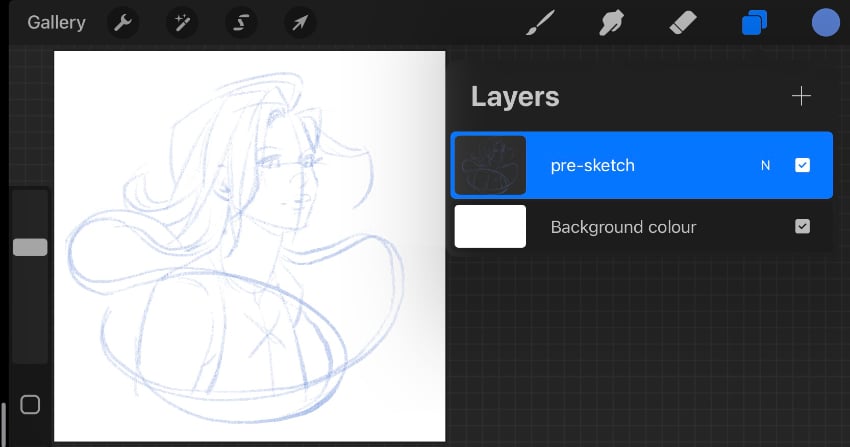Open the blue colour picker circle

coord(826,23)
